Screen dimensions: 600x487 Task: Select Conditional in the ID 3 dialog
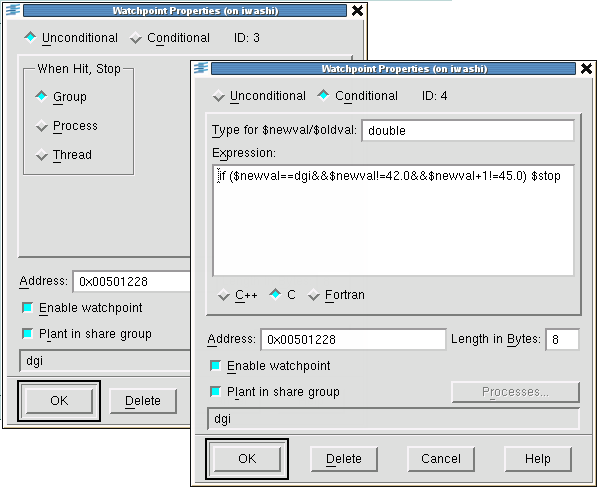(136, 38)
